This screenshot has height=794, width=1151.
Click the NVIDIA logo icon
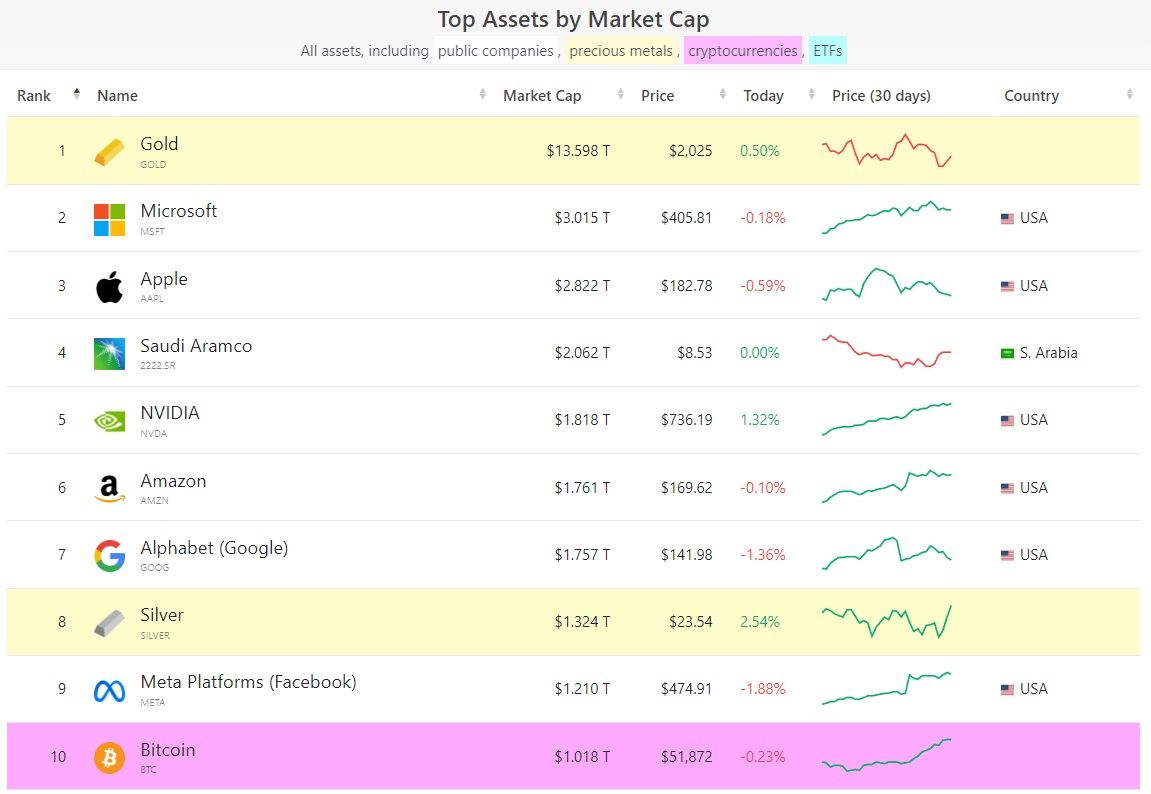[x=109, y=421]
